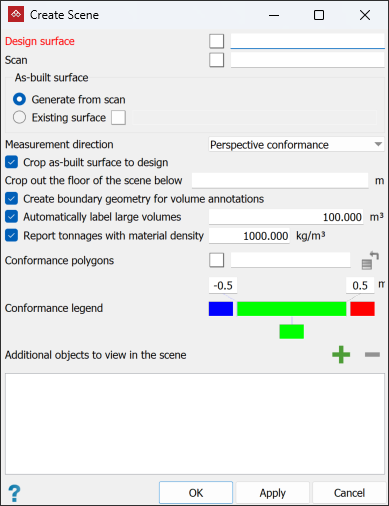Click the 0.5 upper tolerance field
This screenshot has width=389, height=506.
tap(360, 285)
